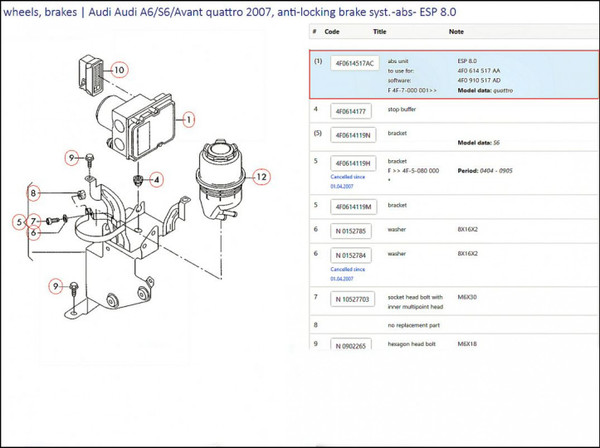Click position number '7' in socket head bolt row
Viewport: 600px width, 448px height.
tap(316, 297)
